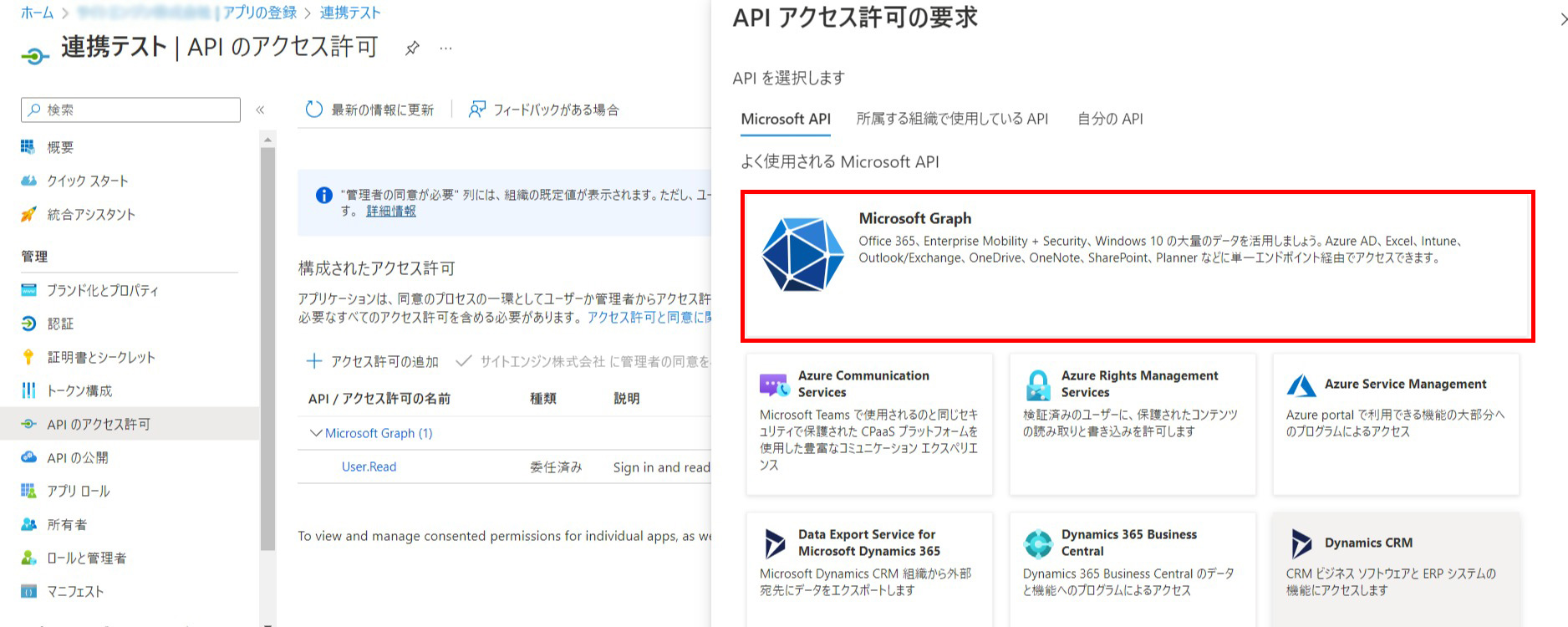
Task: Collapse the Microsoft Graph (1) permission group
Action: click(316, 433)
